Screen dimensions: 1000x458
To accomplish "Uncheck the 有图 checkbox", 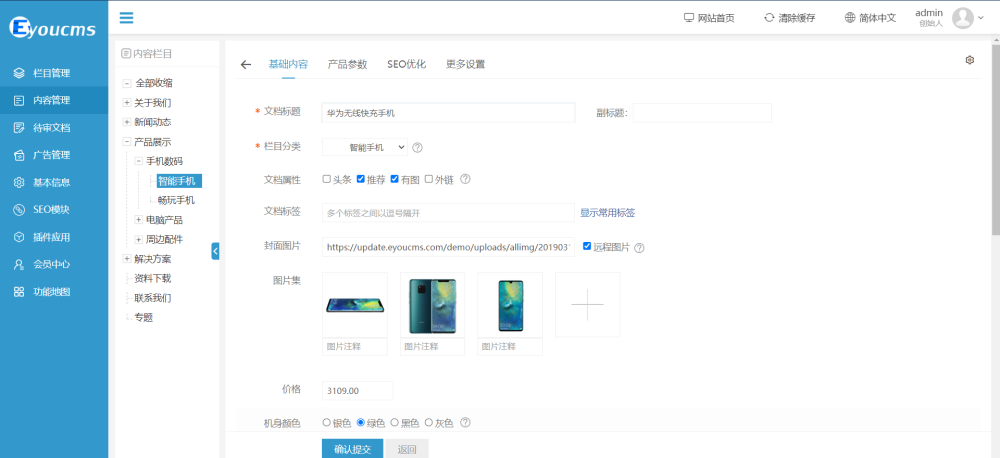I will point(394,179).
